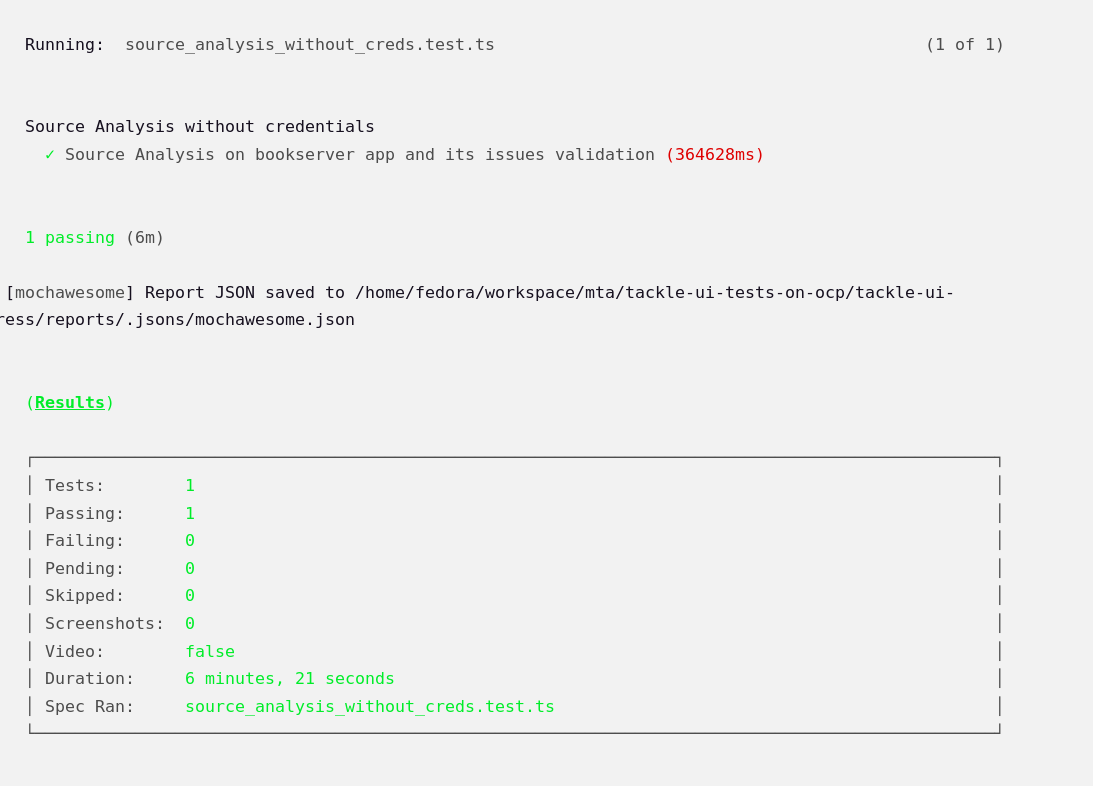The width and height of the screenshot is (1093, 786).
Task: Click the bookserver app test name line
Action: tap(359, 155)
